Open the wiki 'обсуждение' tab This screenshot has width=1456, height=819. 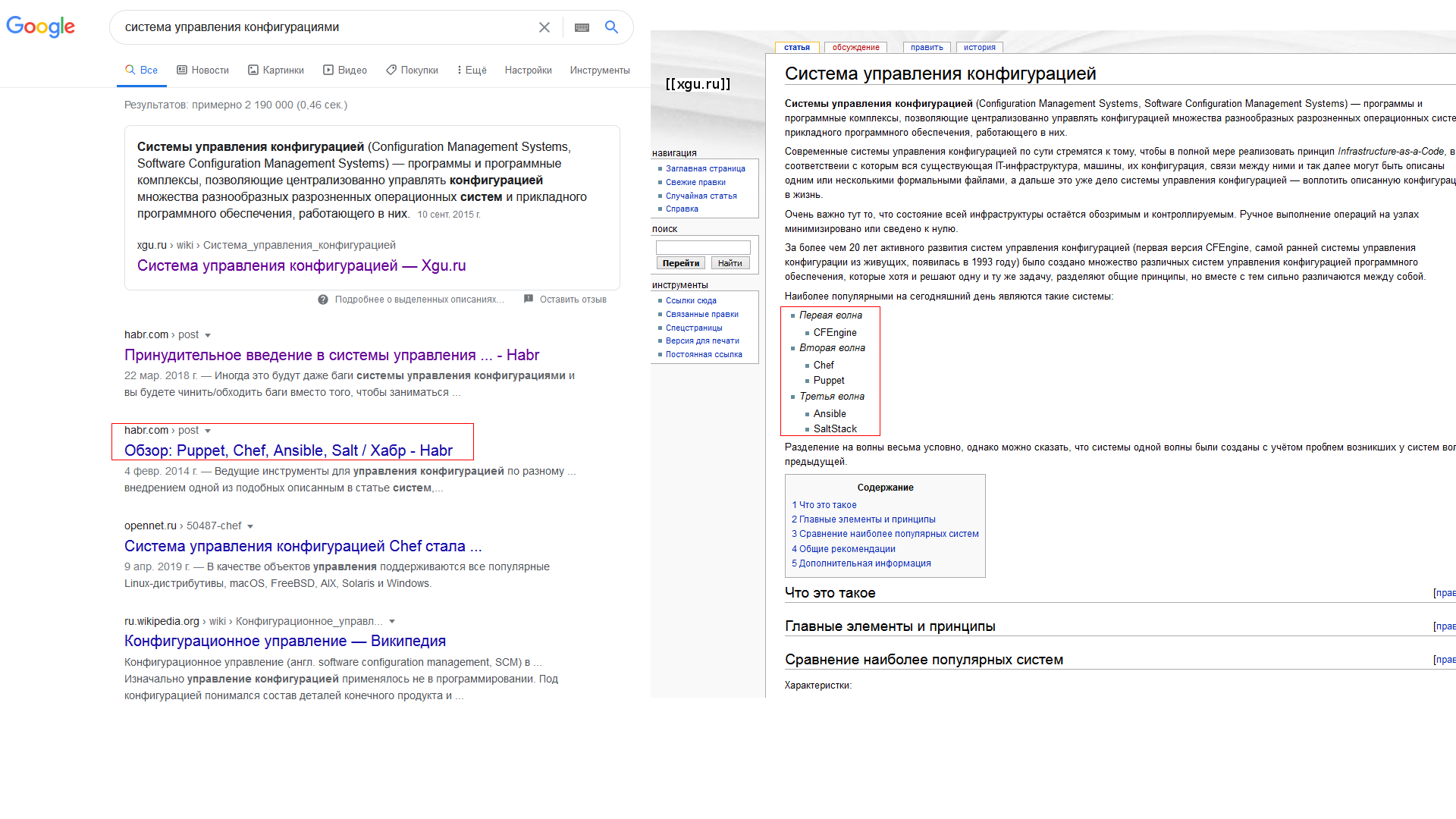[856, 47]
